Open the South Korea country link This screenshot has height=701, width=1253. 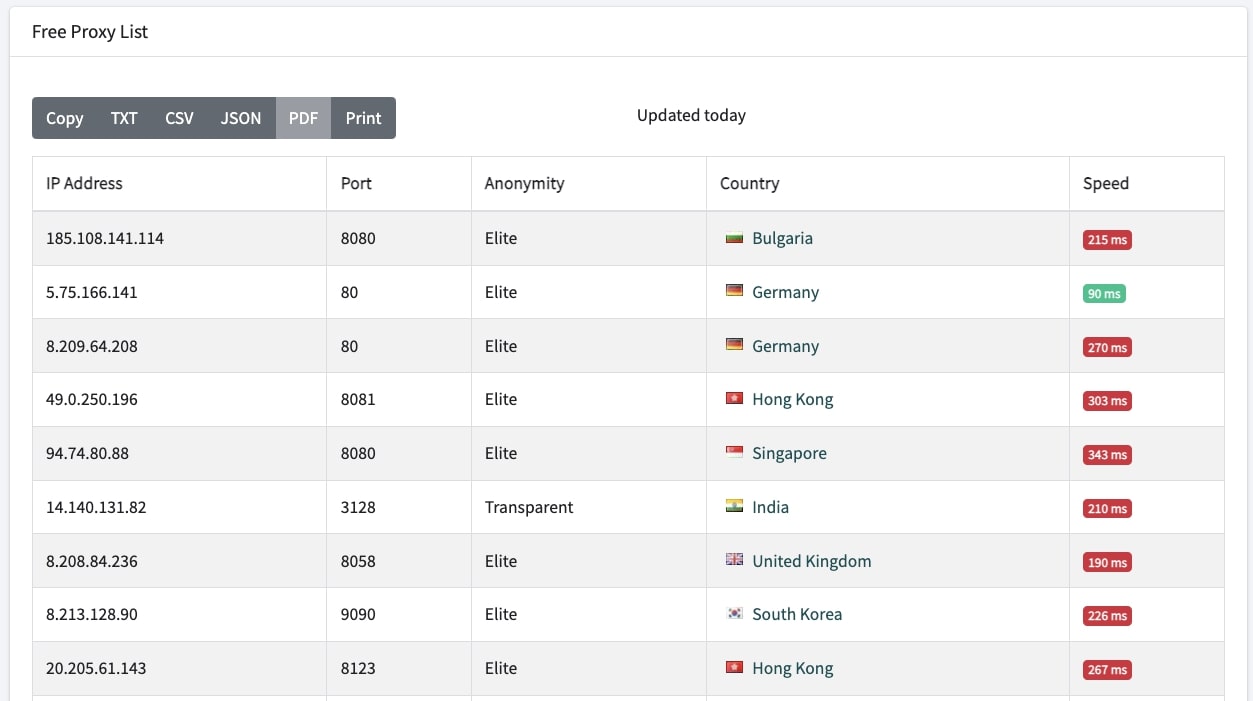click(797, 615)
